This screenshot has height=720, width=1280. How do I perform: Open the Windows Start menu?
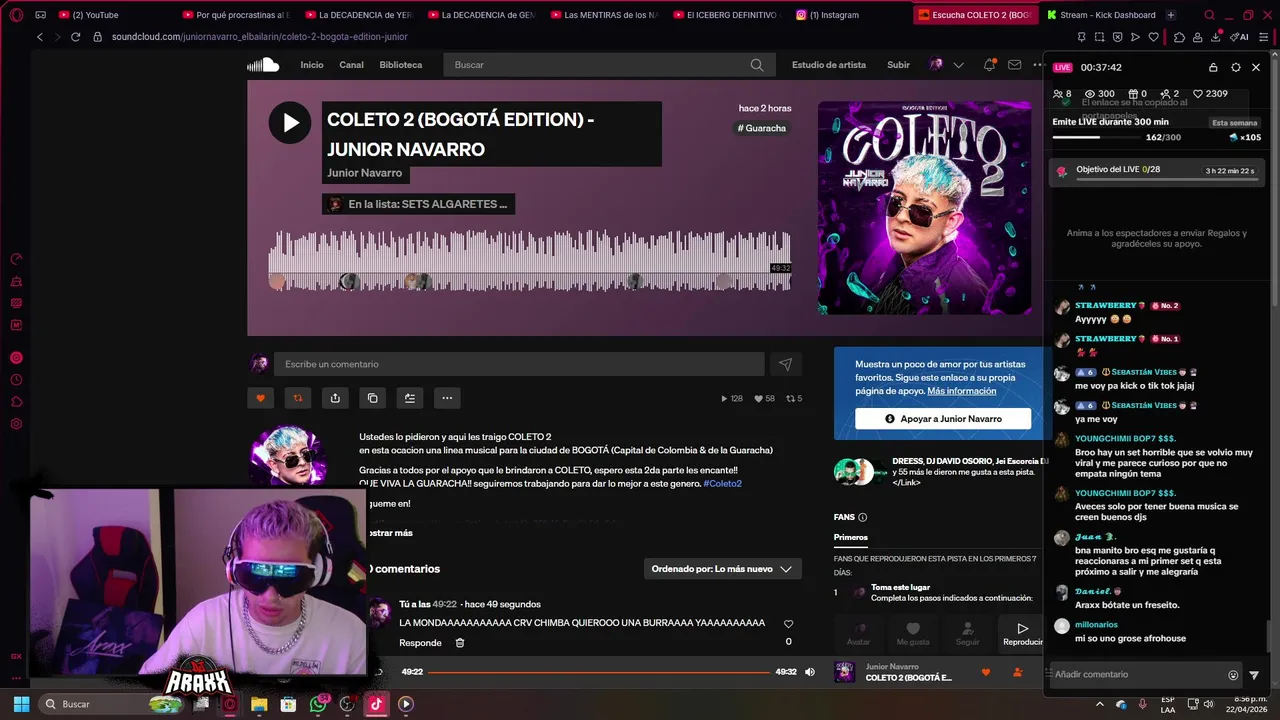point(21,704)
